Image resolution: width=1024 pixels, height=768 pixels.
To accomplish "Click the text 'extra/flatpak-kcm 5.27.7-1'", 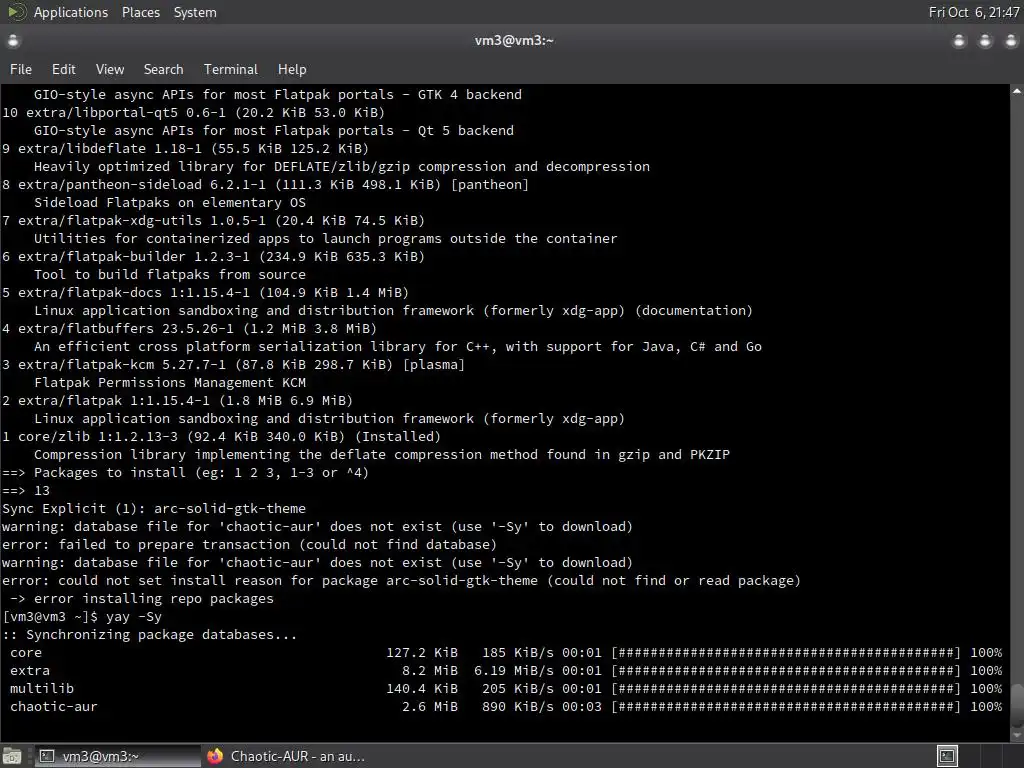I will coord(121,364).
